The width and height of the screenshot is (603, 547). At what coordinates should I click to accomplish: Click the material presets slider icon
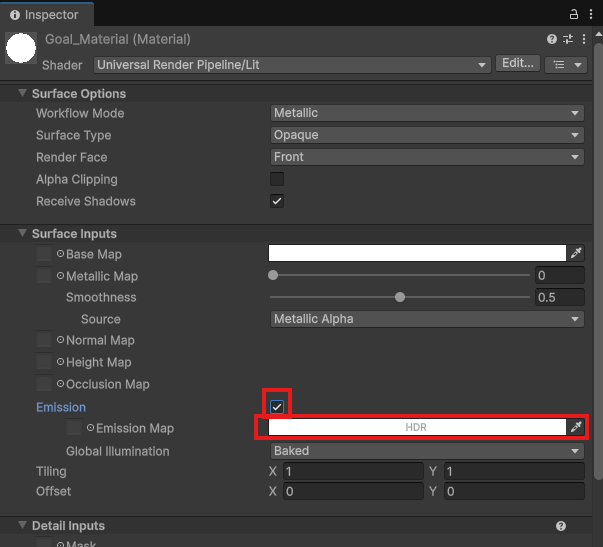point(569,39)
